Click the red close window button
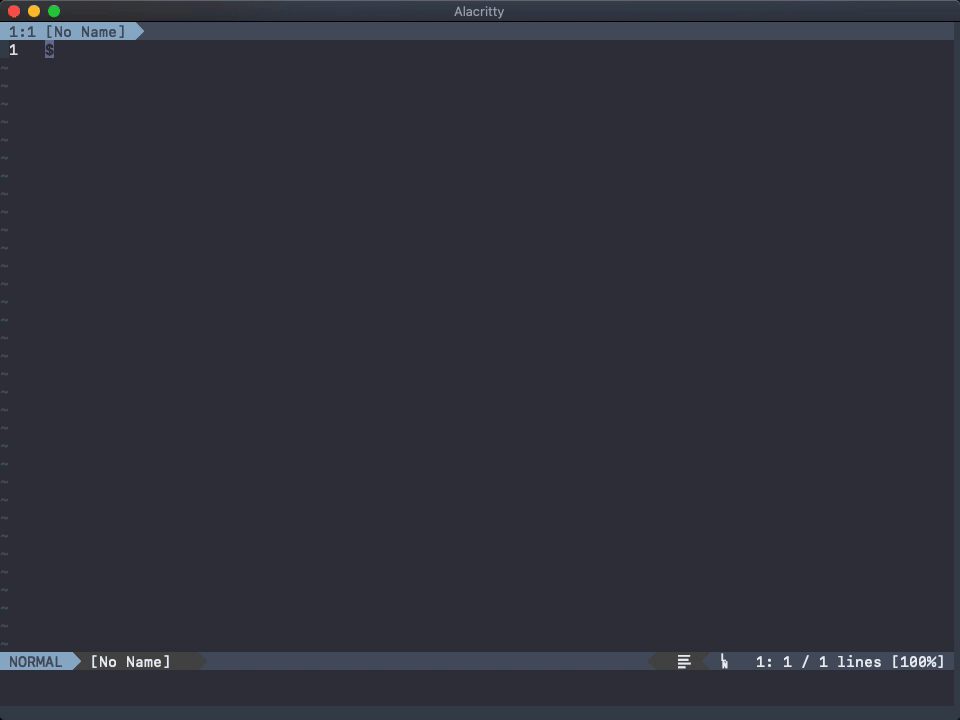The image size is (960, 720). tap(14, 11)
